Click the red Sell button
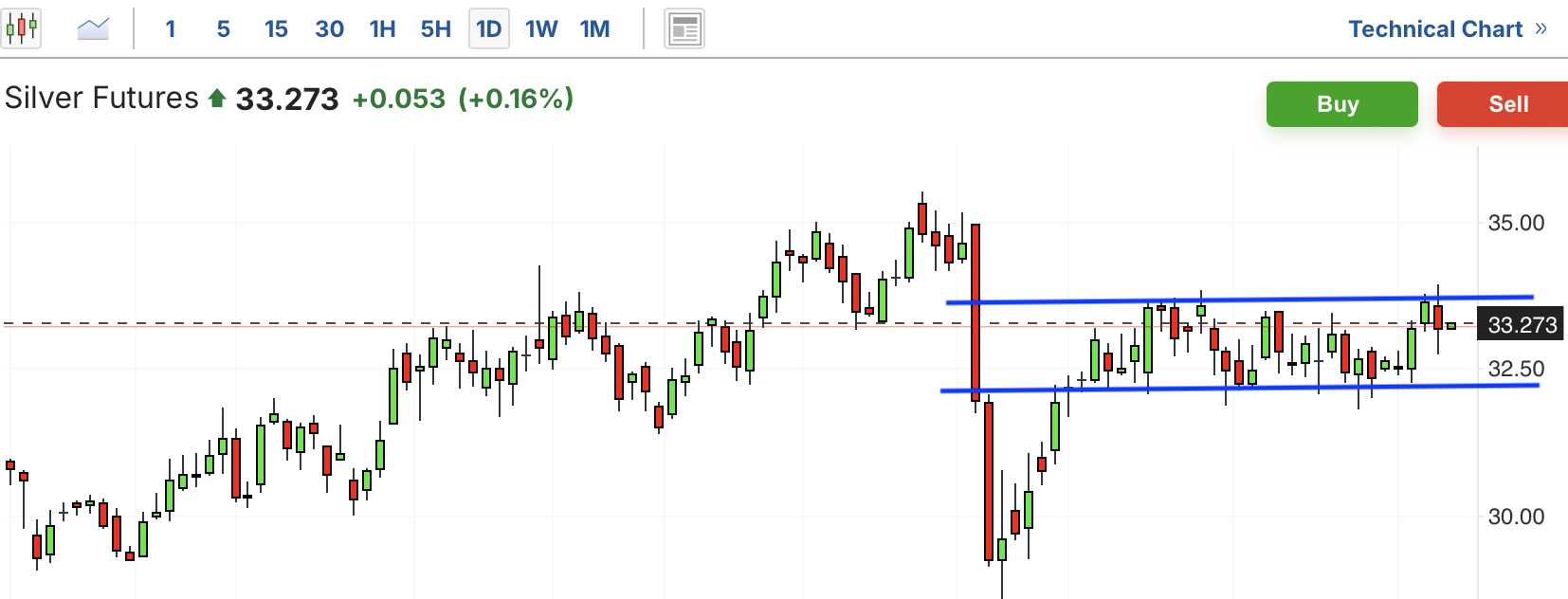This screenshot has height=599, width=1568. pos(1503,104)
